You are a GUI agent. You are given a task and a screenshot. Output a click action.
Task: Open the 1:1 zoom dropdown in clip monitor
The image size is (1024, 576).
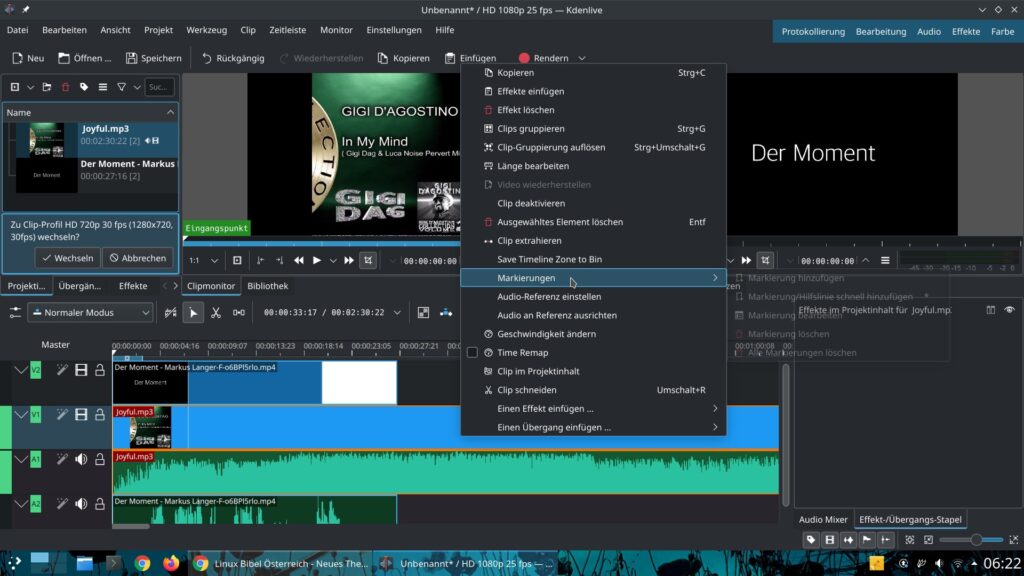pyautogui.click(x=204, y=261)
